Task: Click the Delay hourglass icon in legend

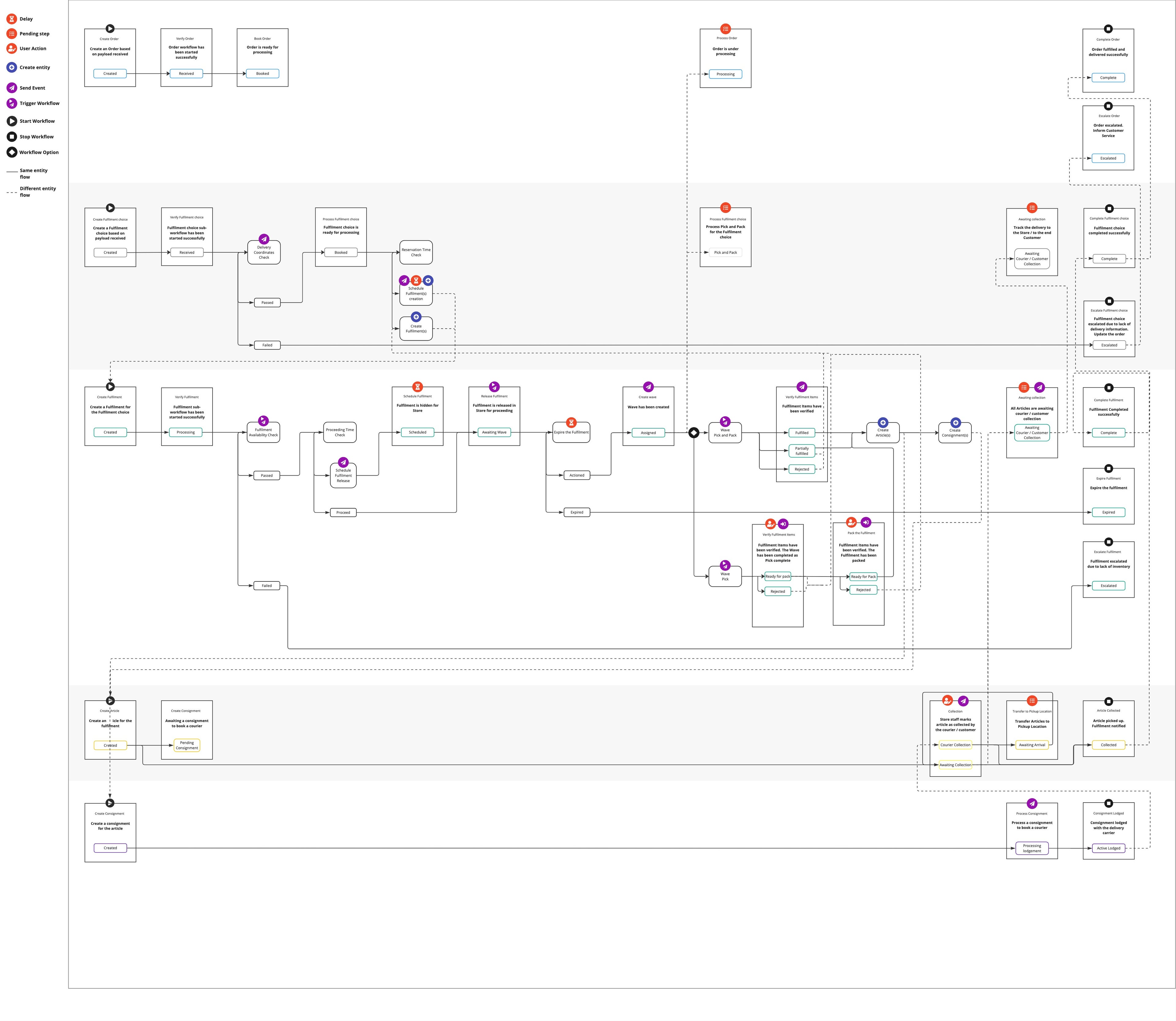Action: click(x=11, y=19)
